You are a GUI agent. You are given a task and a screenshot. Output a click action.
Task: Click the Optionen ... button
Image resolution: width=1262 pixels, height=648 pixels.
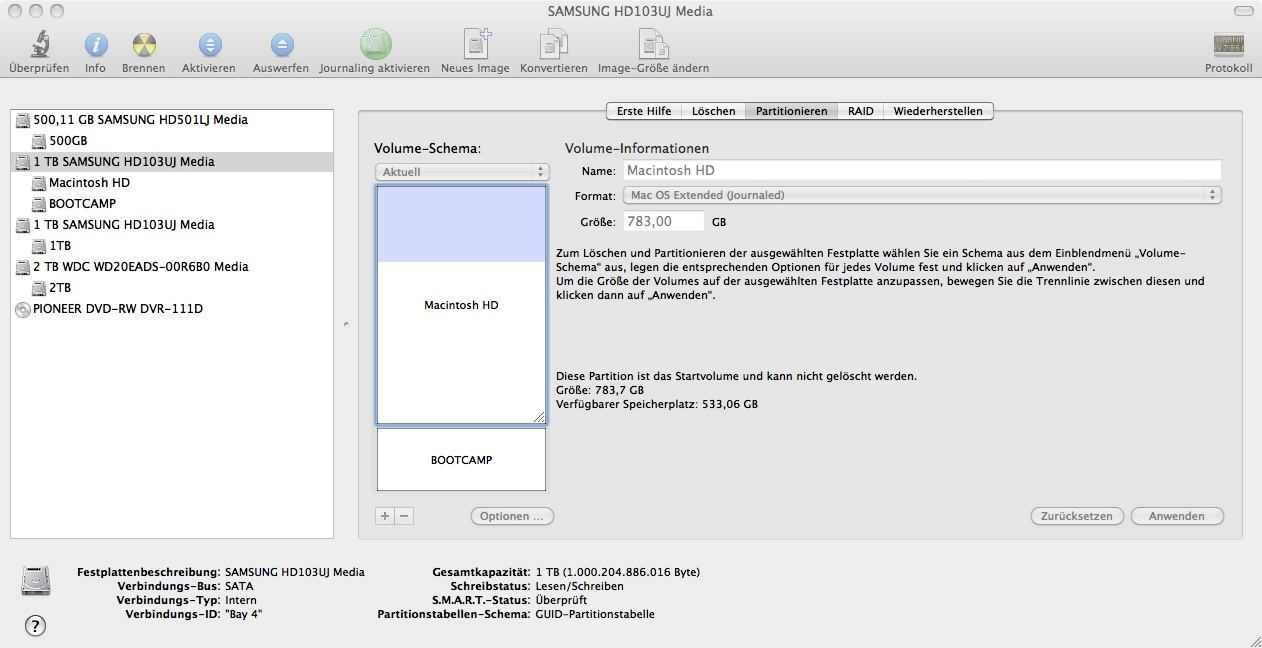click(512, 516)
